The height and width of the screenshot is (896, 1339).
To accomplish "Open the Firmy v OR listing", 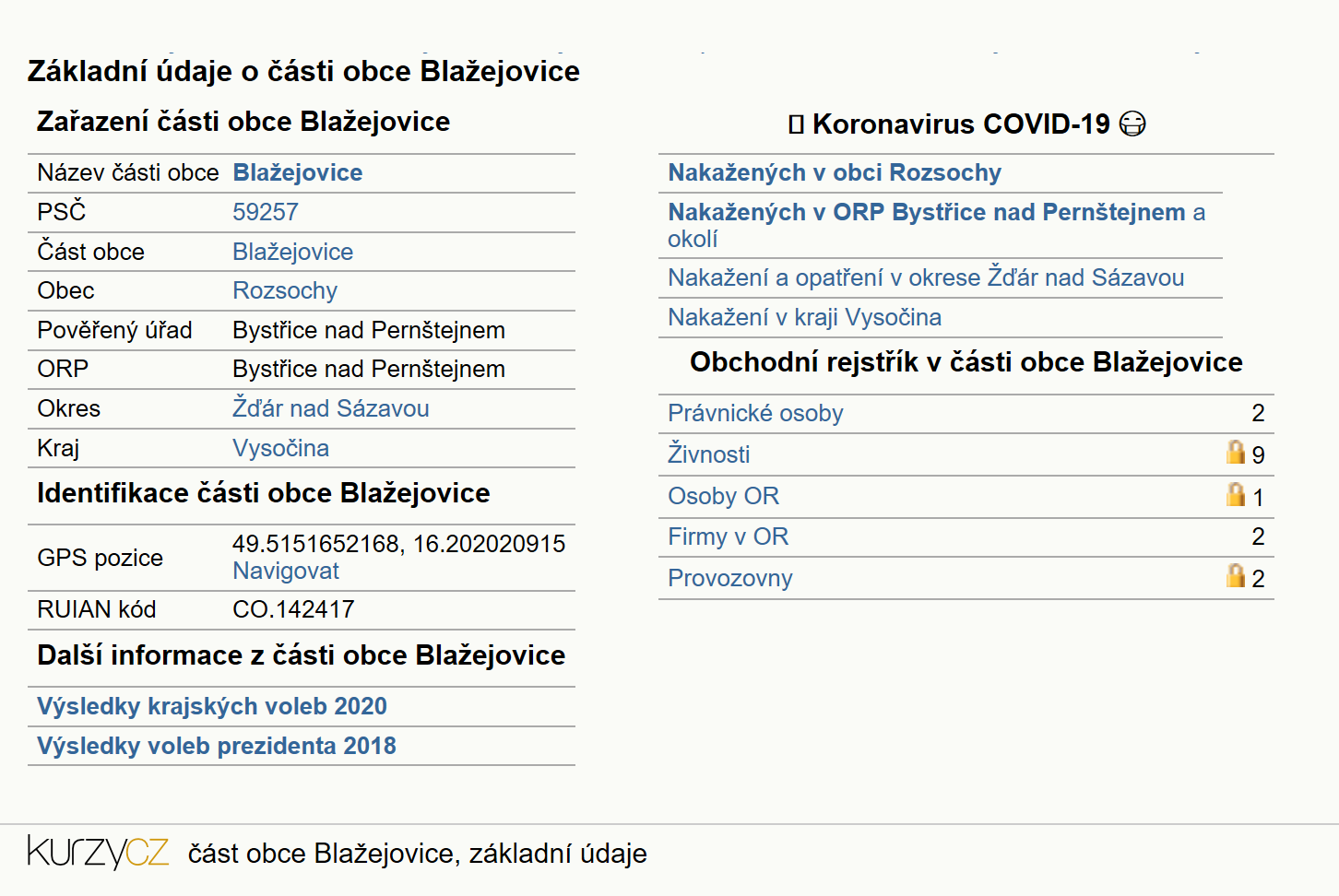I will click(729, 536).
